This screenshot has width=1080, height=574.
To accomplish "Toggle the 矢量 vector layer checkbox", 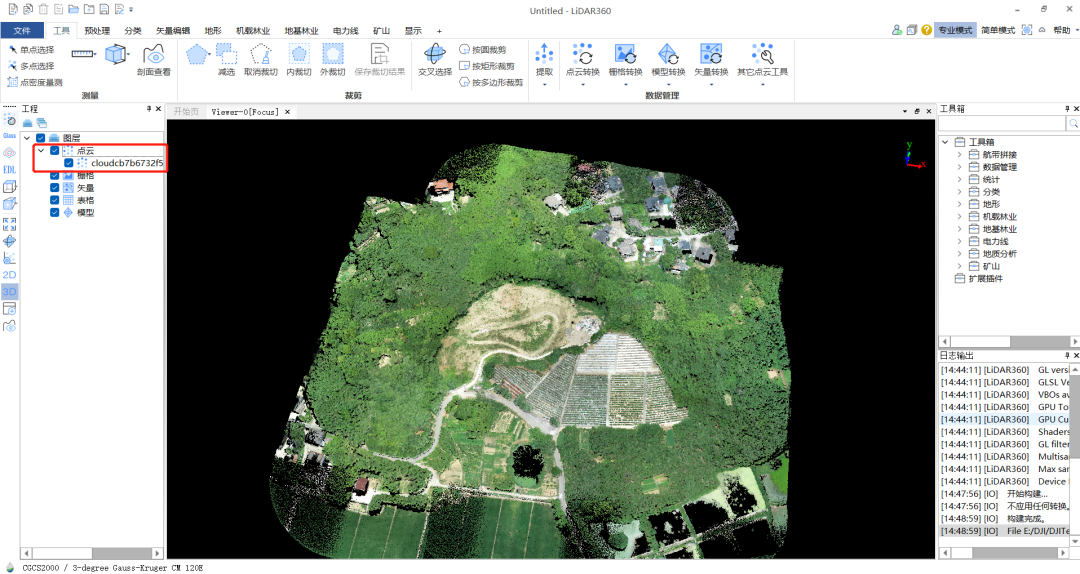I will [x=54, y=187].
